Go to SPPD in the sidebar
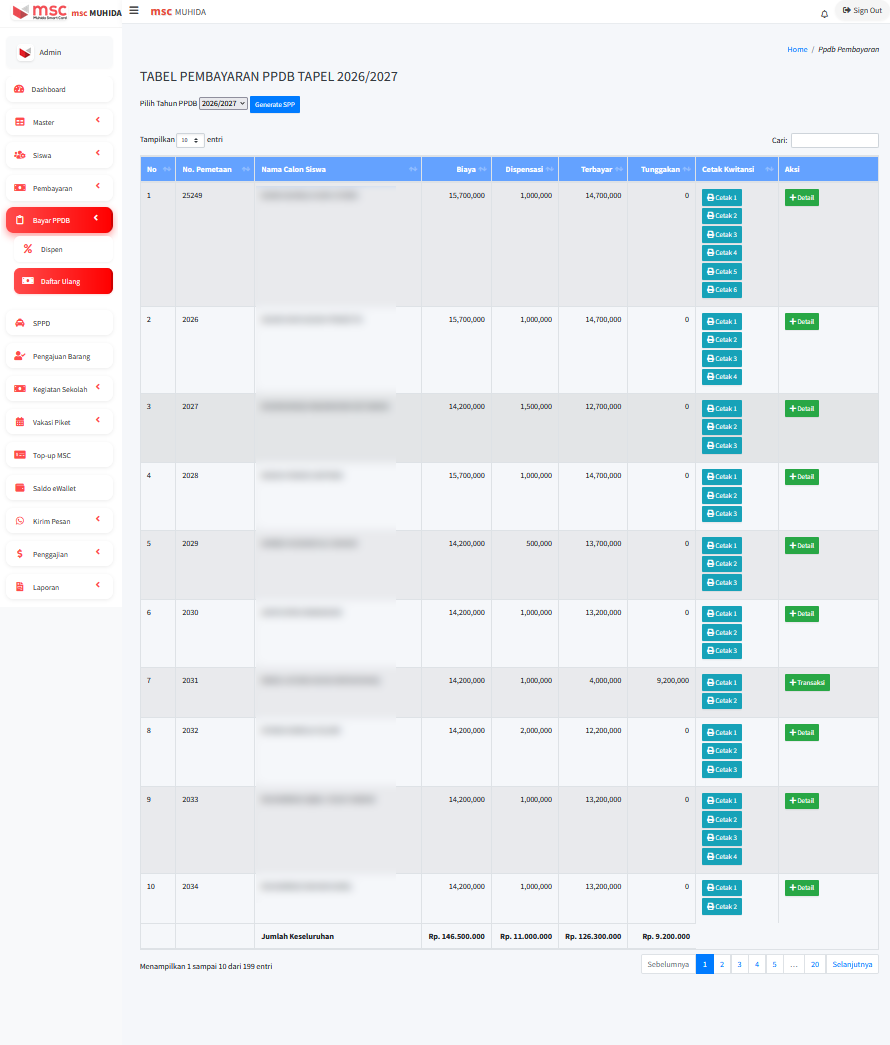 pyautogui.click(x=59, y=323)
